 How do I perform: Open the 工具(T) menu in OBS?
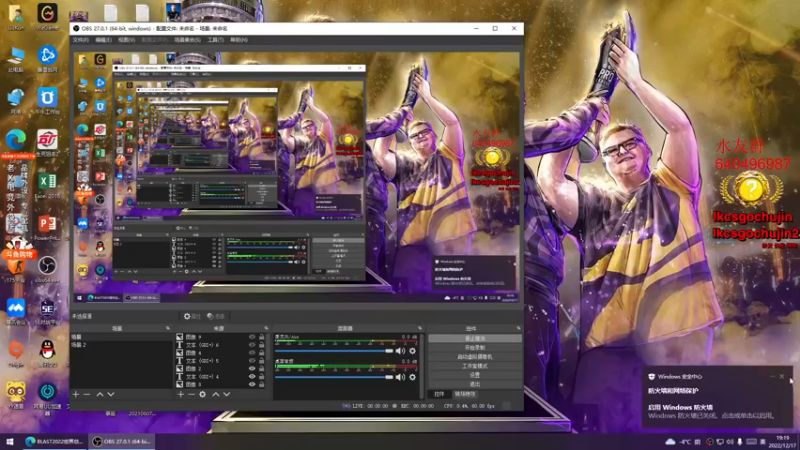coord(215,40)
